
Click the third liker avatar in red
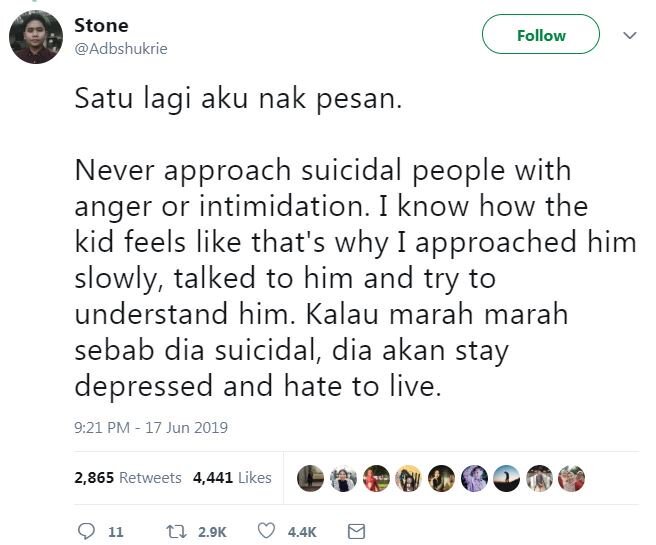click(x=376, y=478)
